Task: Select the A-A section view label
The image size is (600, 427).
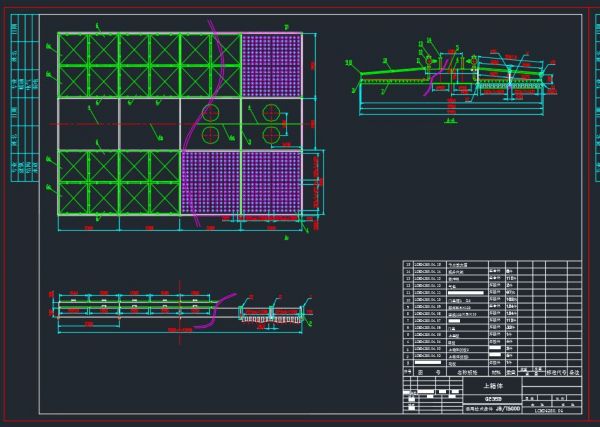Action: click(x=452, y=122)
